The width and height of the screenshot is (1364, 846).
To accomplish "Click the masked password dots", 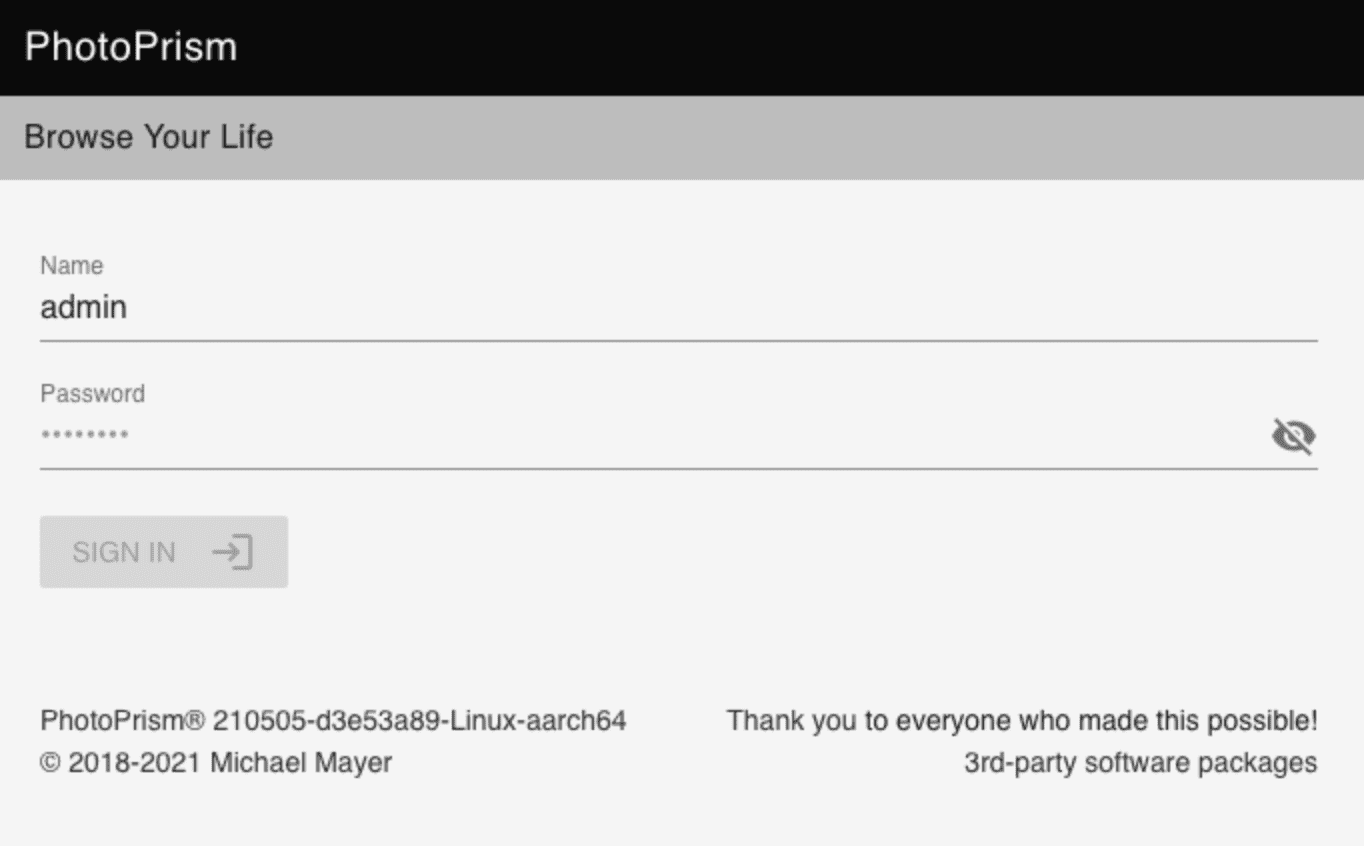I will point(84,436).
